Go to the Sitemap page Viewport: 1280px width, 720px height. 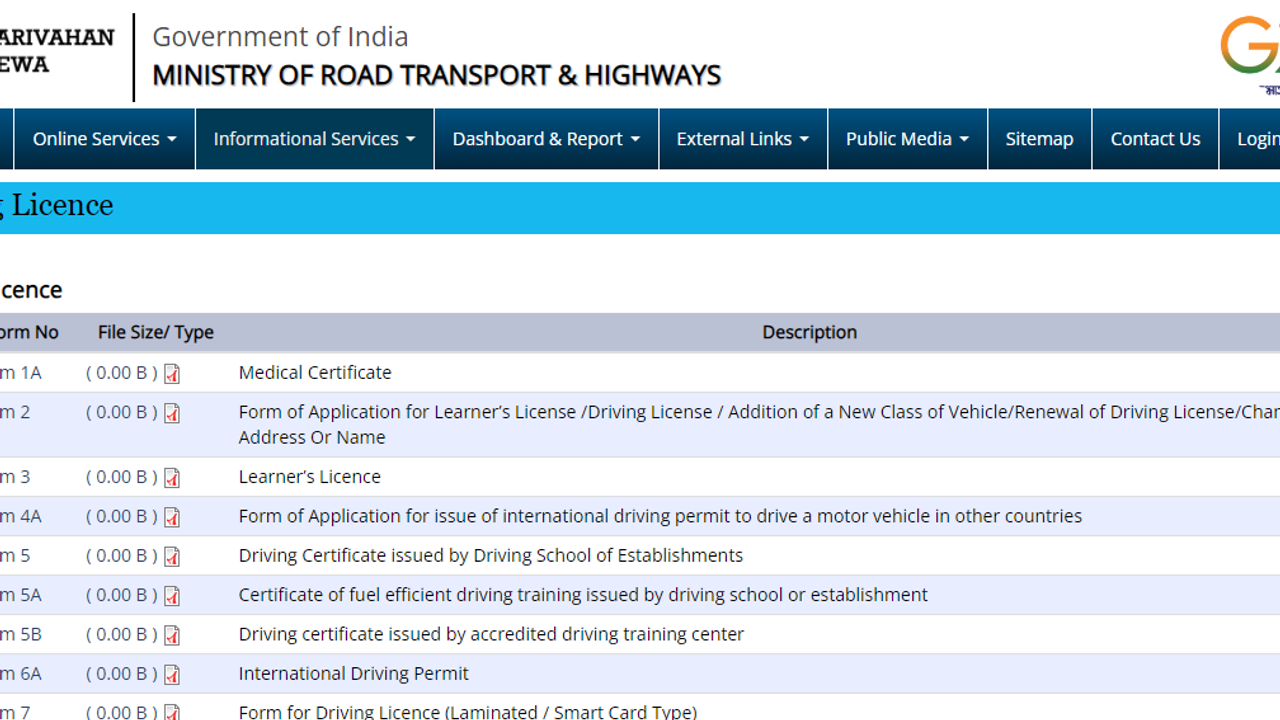point(1039,139)
